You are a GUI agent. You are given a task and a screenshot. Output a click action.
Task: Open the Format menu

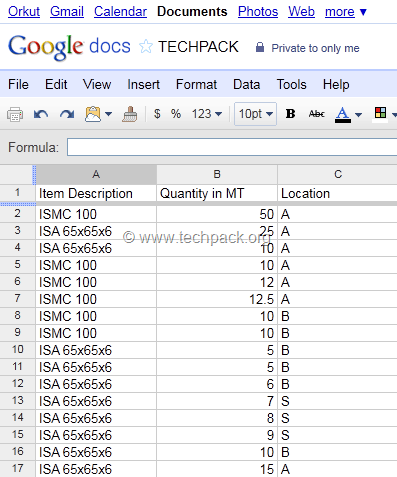[x=196, y=84]
